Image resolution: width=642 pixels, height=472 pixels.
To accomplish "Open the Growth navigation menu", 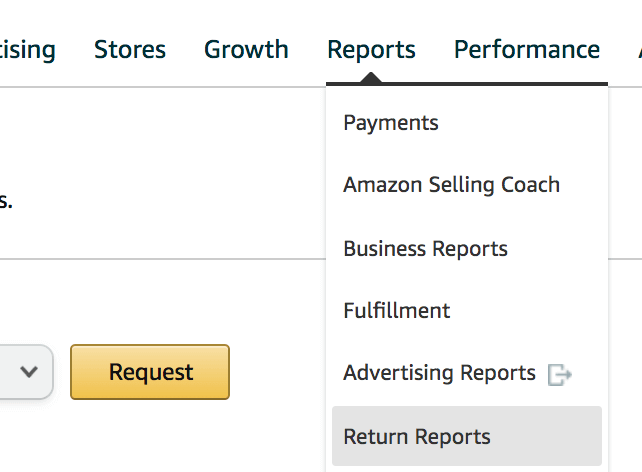I will click(x=246, y=49).
